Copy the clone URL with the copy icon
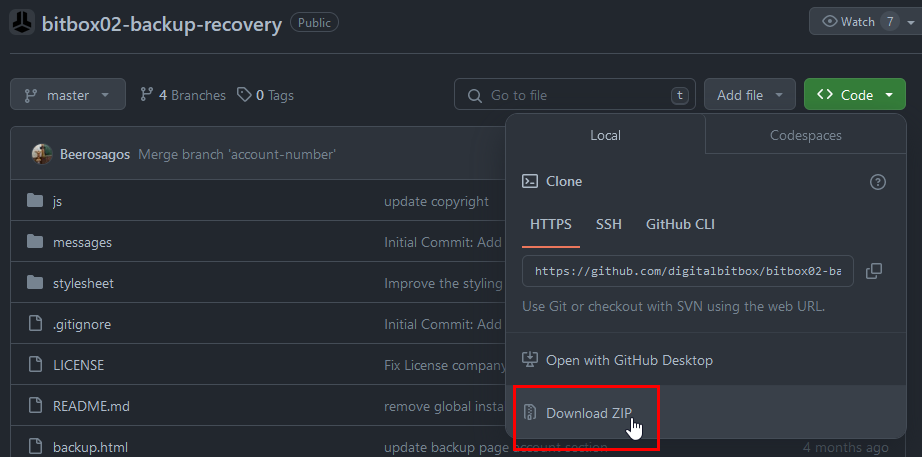The width and height of the screenshot is (922, 457). [x=874, y=271]
